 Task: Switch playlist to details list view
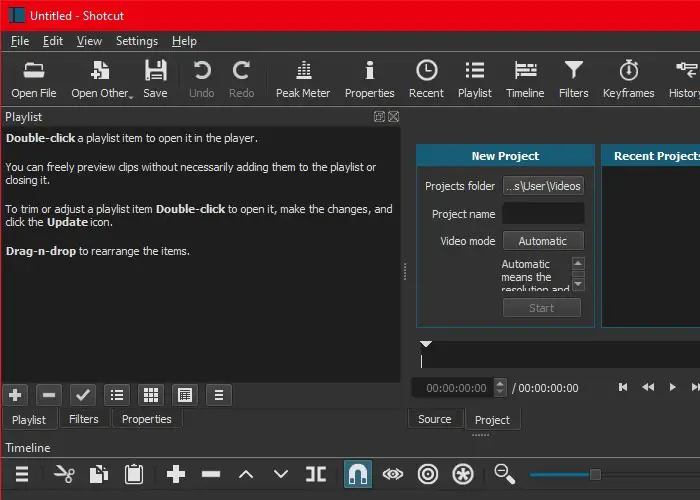point(117,395)
